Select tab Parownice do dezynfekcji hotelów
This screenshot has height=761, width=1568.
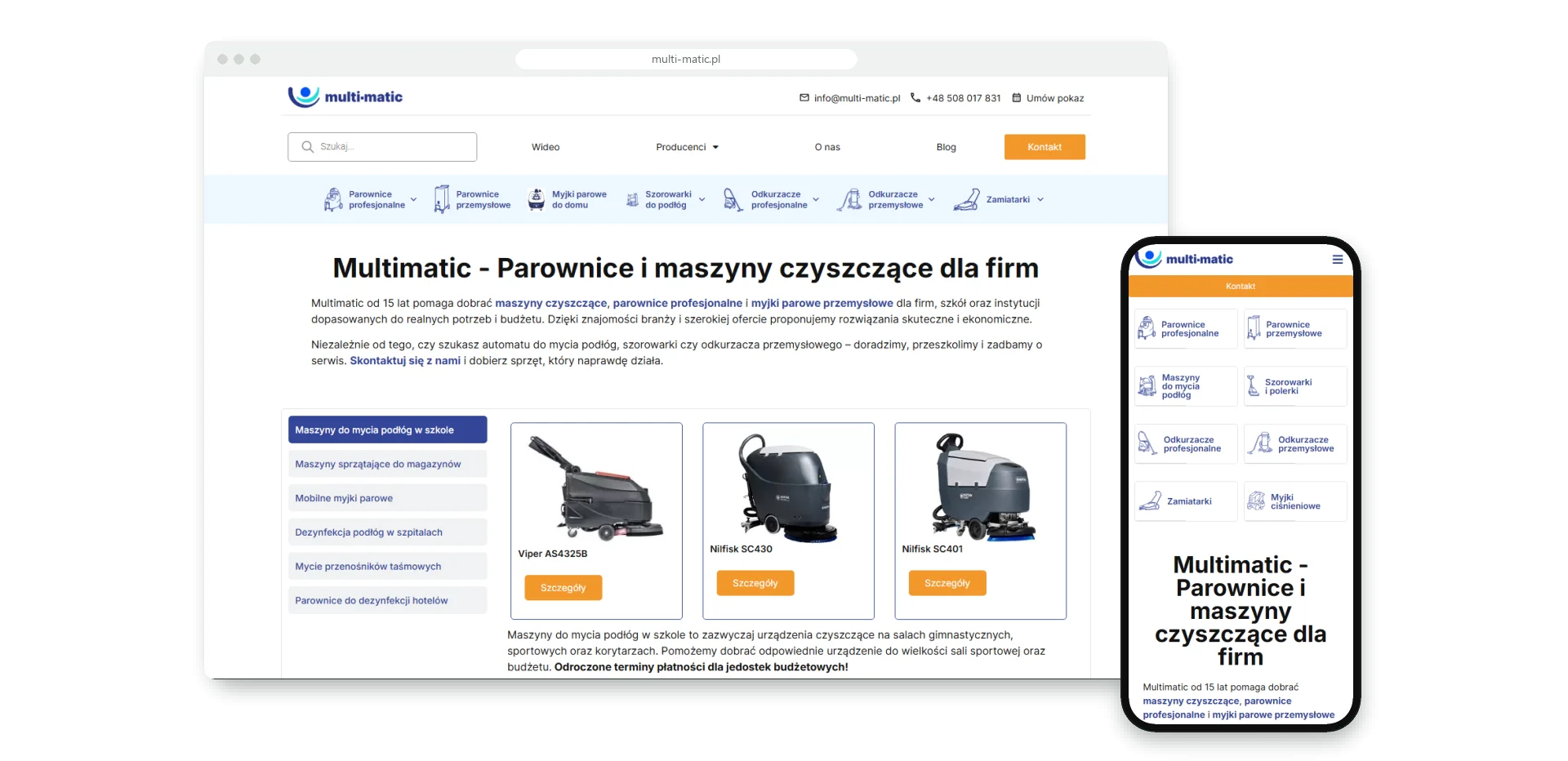pos(388,600)
